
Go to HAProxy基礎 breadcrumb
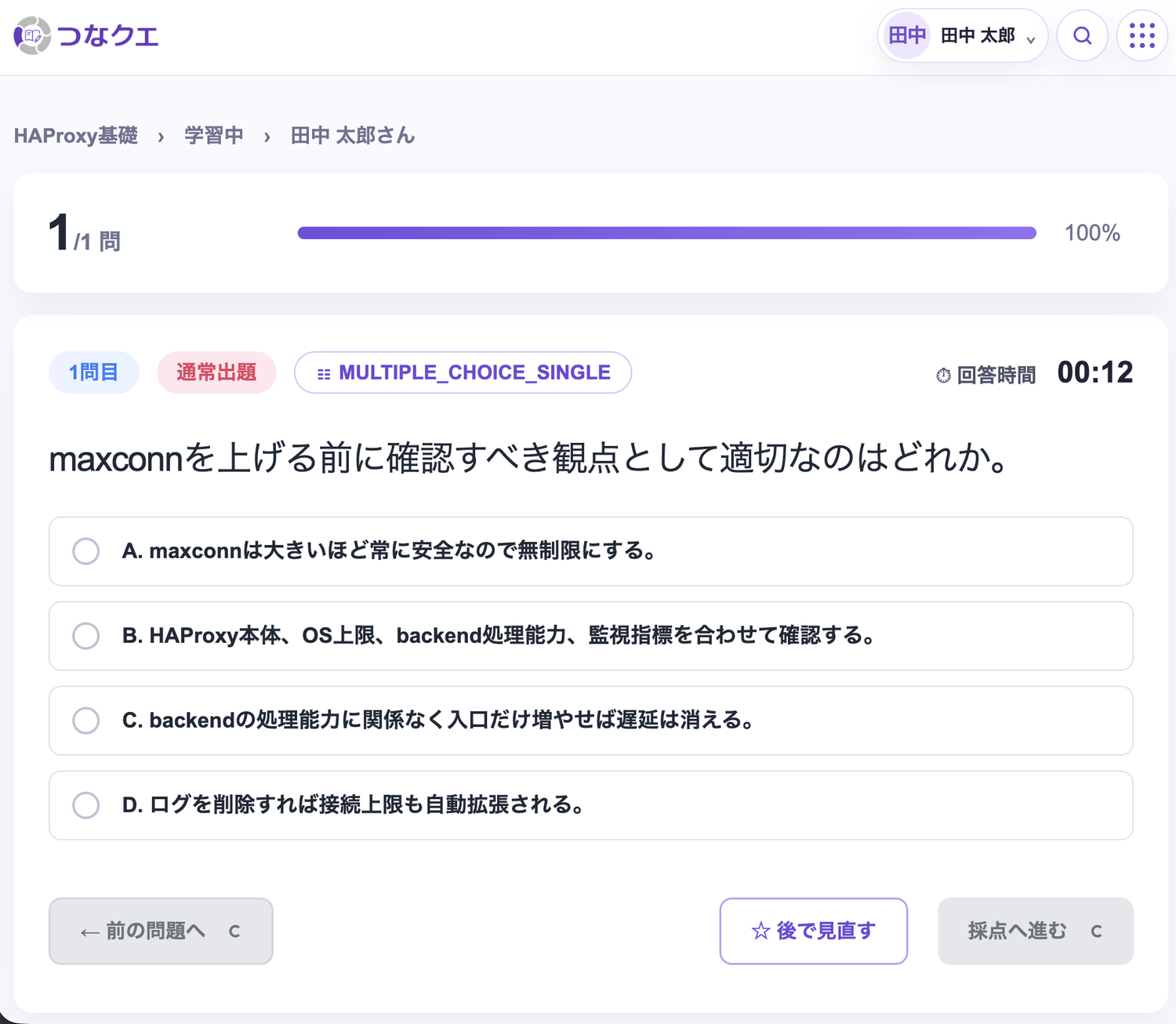[75, 136]
